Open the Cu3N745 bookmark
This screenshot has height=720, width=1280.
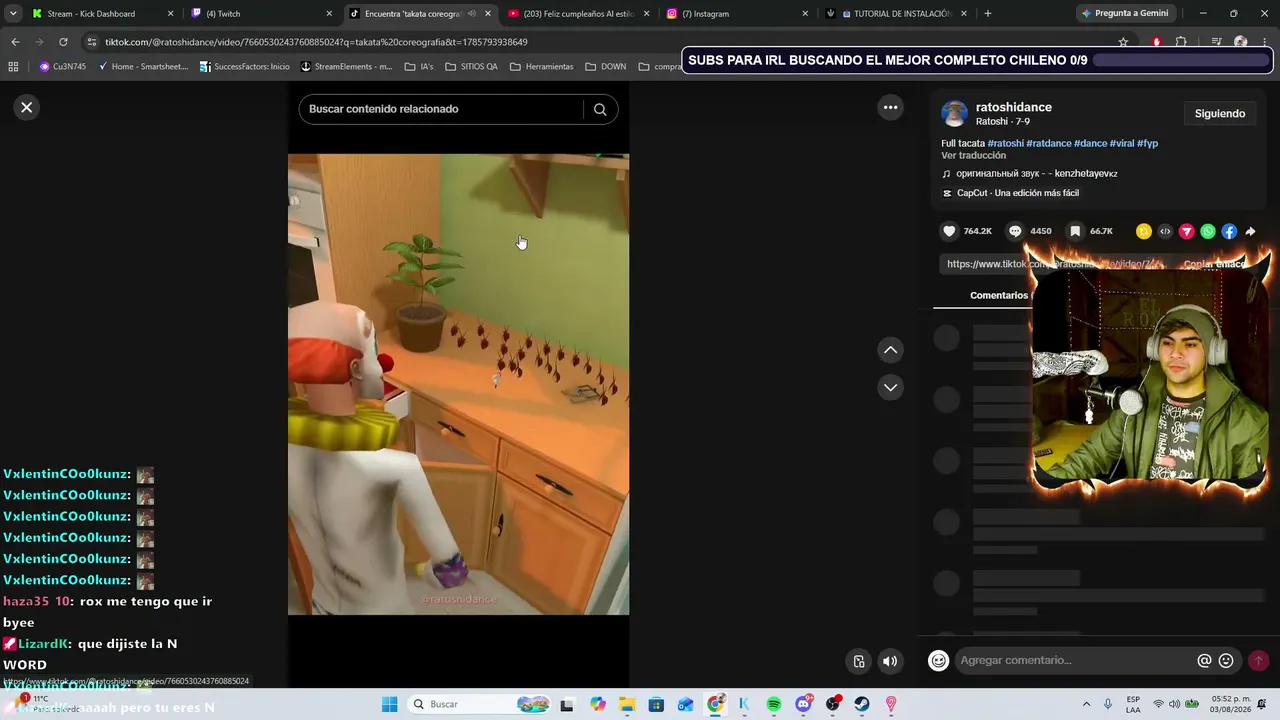point(63,67)
